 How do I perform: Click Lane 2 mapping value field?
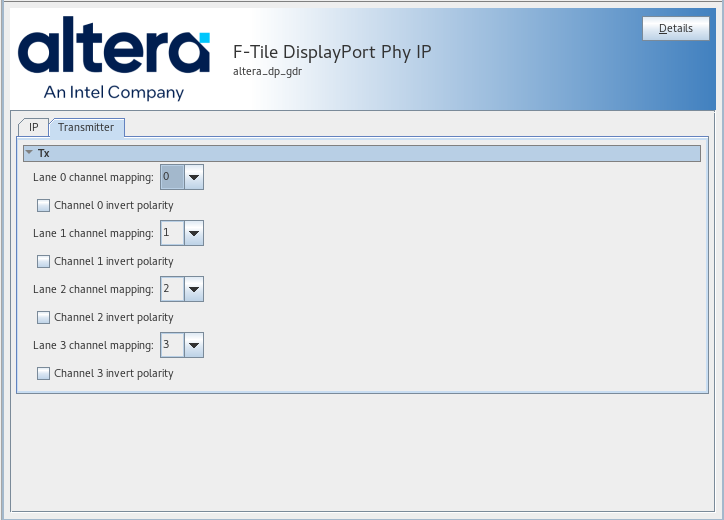(172, 289)
